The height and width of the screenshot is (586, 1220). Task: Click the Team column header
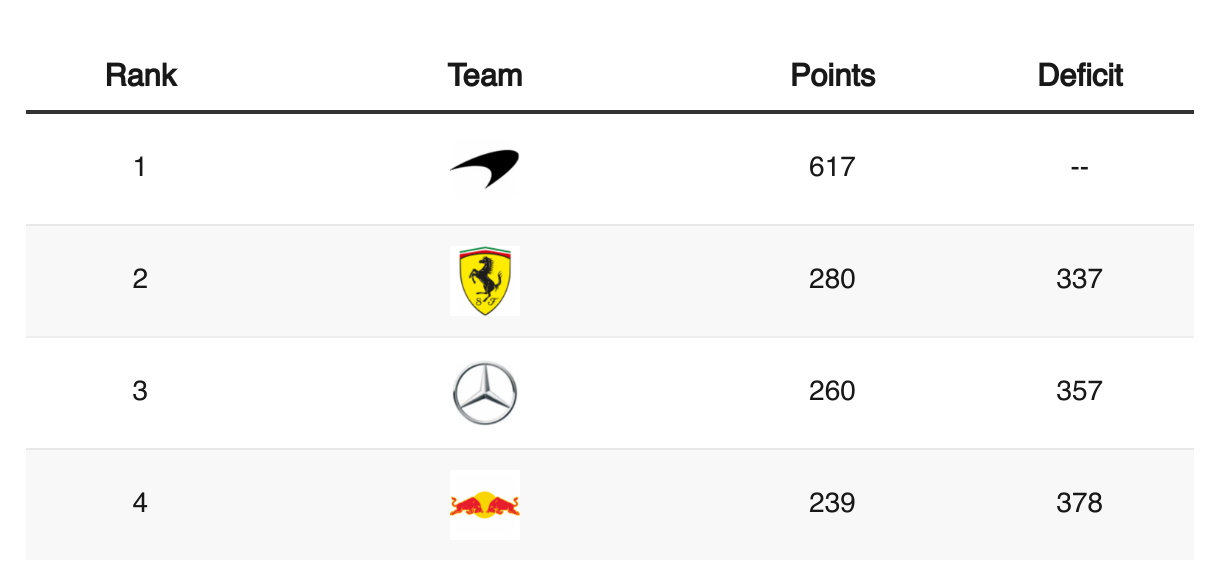[485, 75]
